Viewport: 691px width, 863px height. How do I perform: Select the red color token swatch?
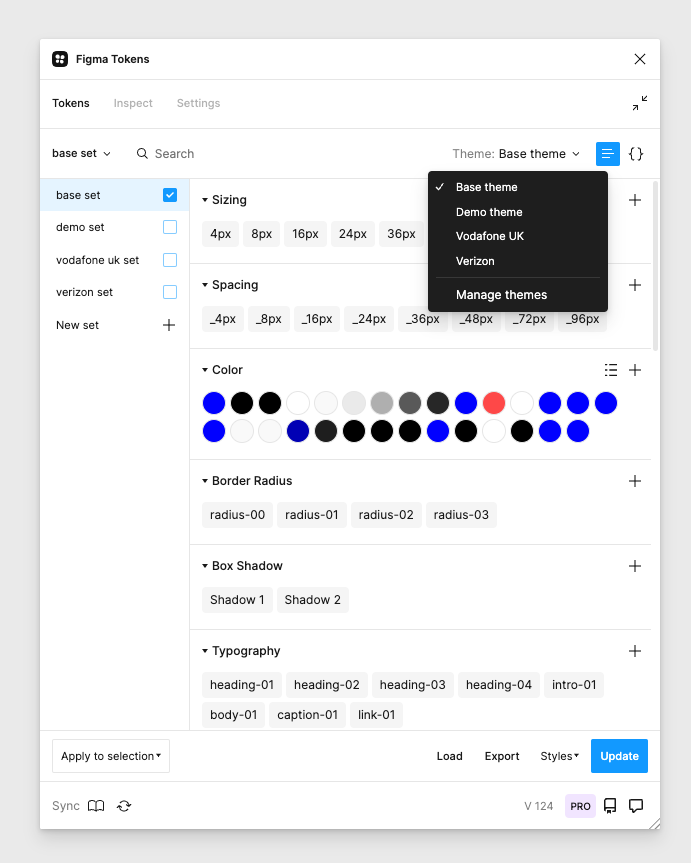pyautogui.click(x=493, y=402)
